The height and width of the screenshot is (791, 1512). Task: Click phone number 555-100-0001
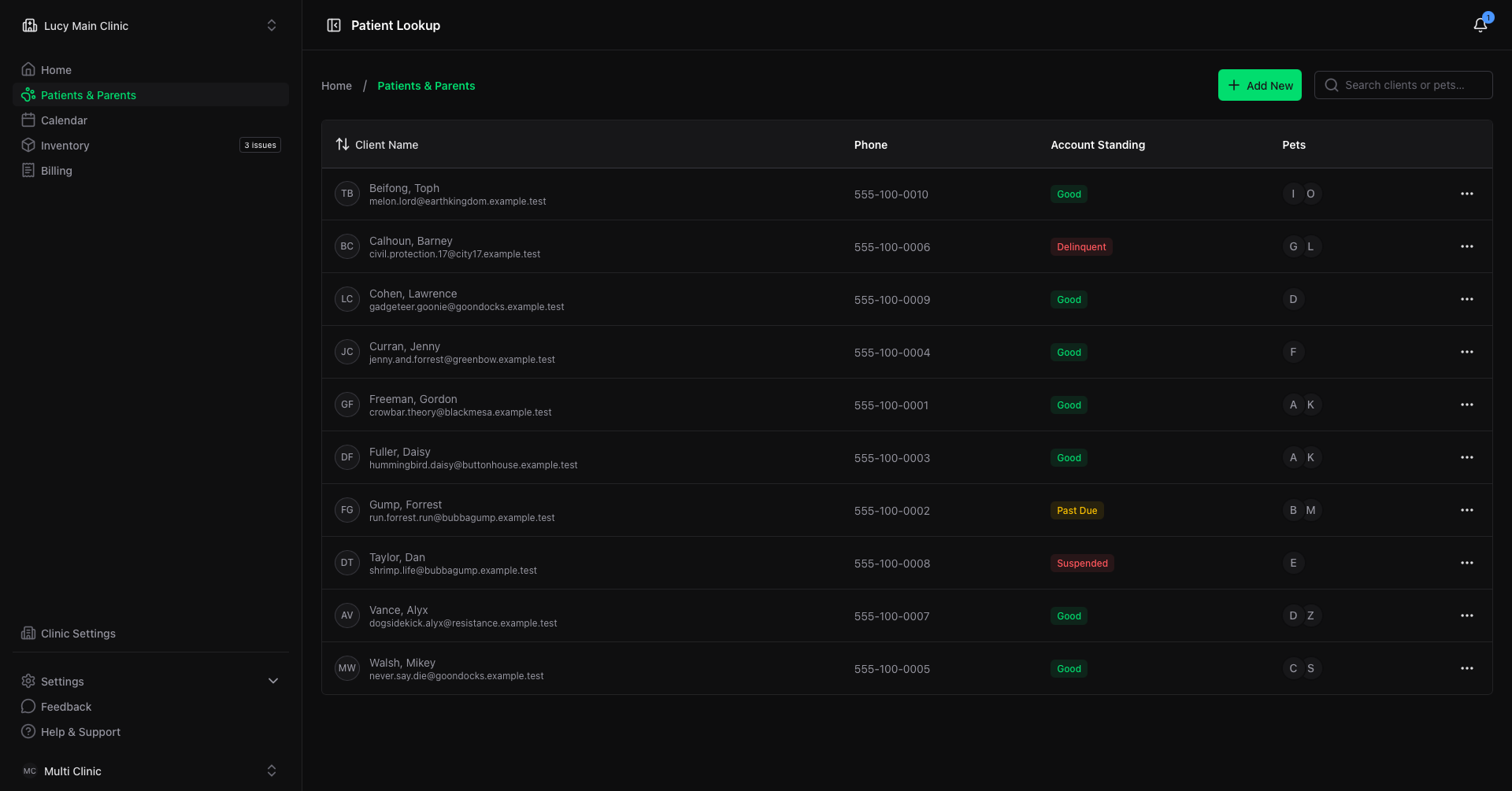[891, 405]
